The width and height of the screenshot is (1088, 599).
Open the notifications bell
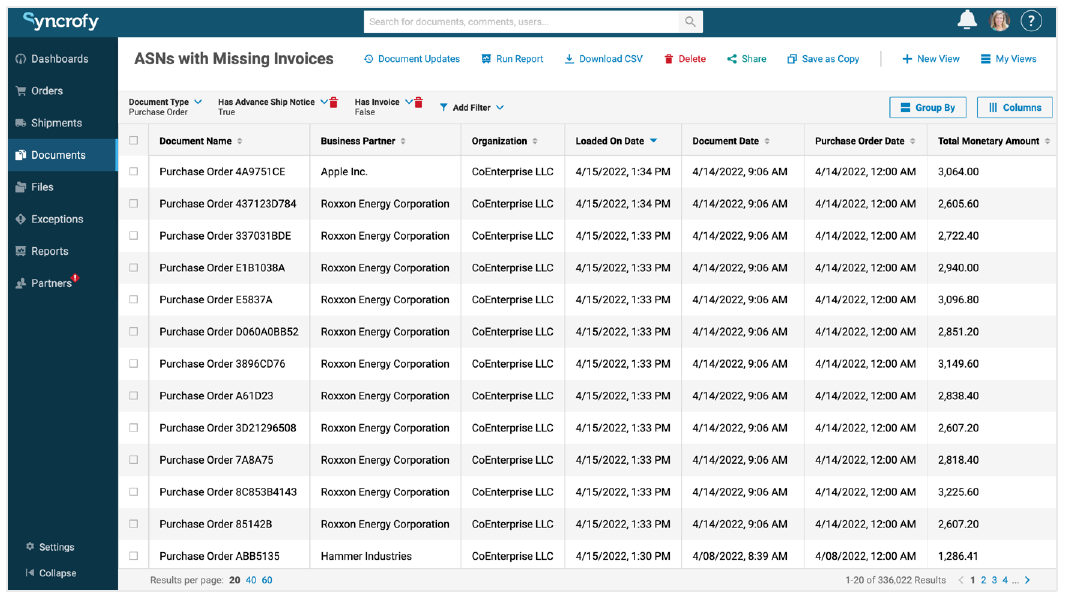click(967, 20)
